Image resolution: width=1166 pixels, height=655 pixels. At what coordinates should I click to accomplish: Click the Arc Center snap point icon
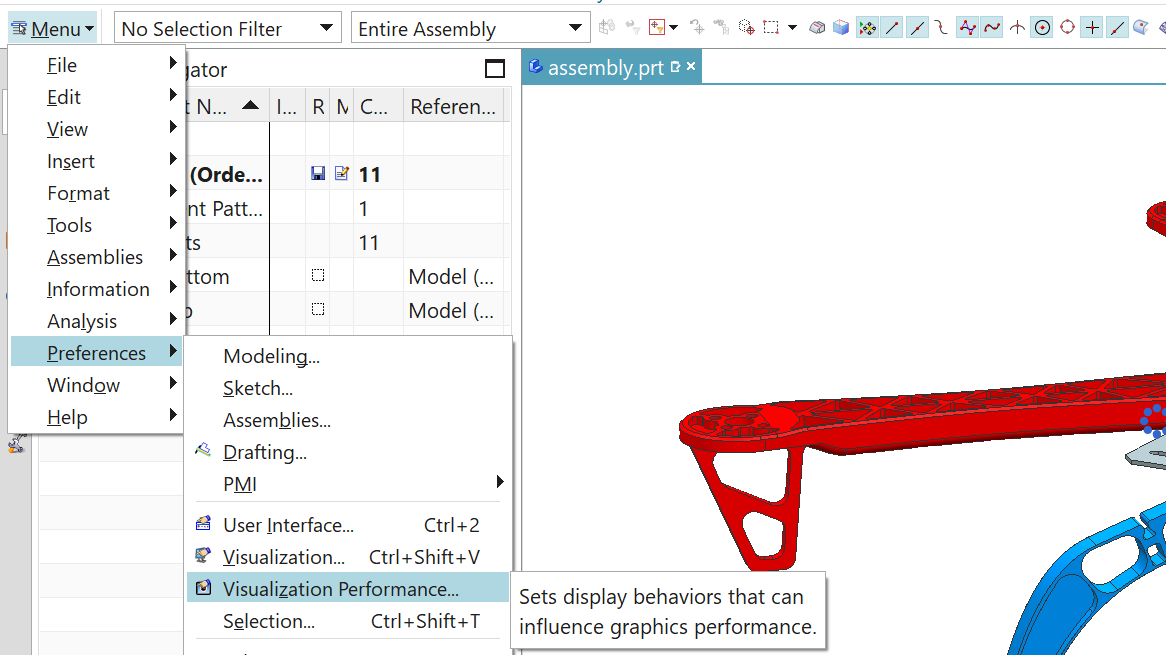(1042, 28)
